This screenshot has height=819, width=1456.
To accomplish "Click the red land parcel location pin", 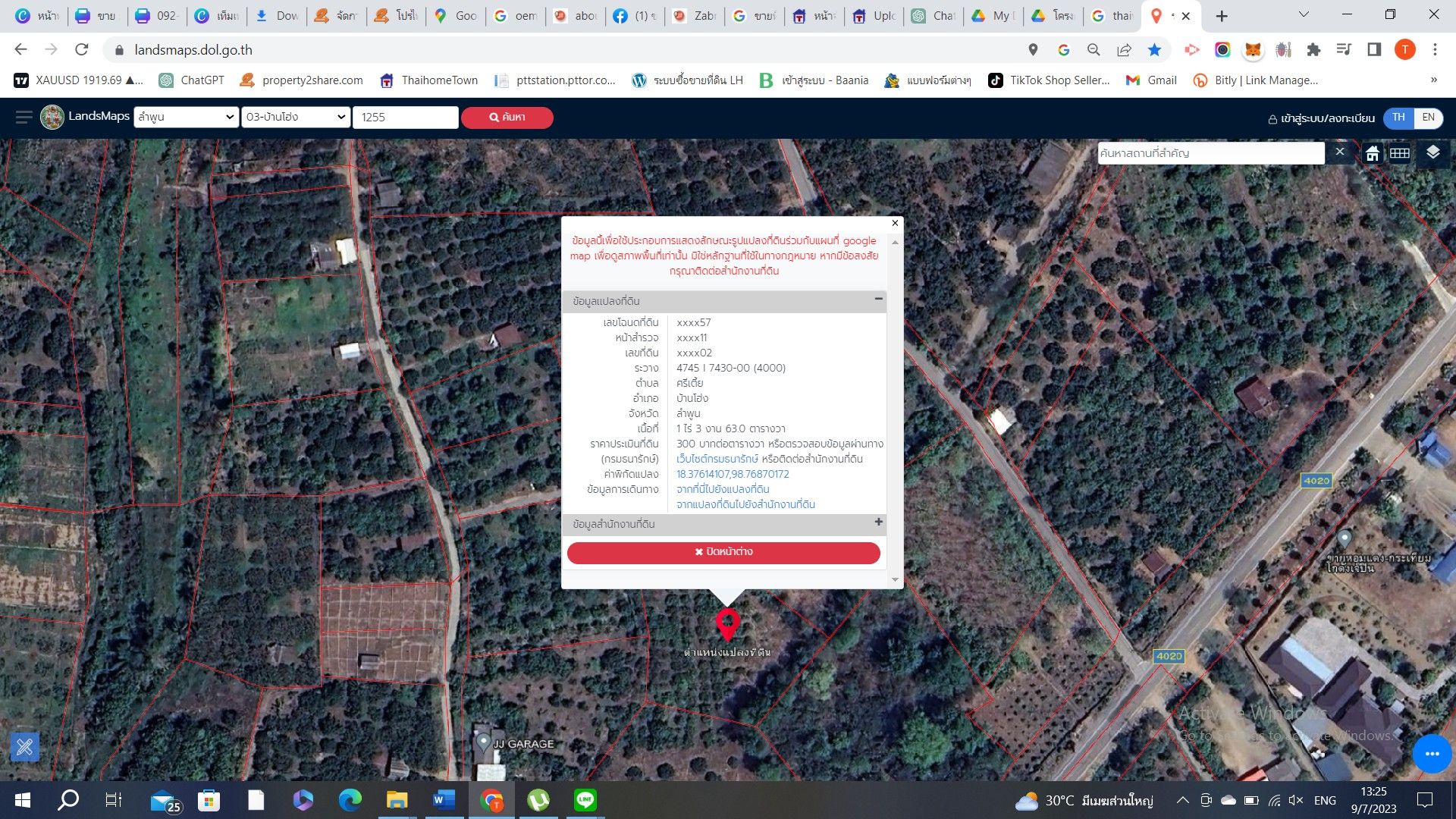I will pyautogui.click(x=728, y=624).
